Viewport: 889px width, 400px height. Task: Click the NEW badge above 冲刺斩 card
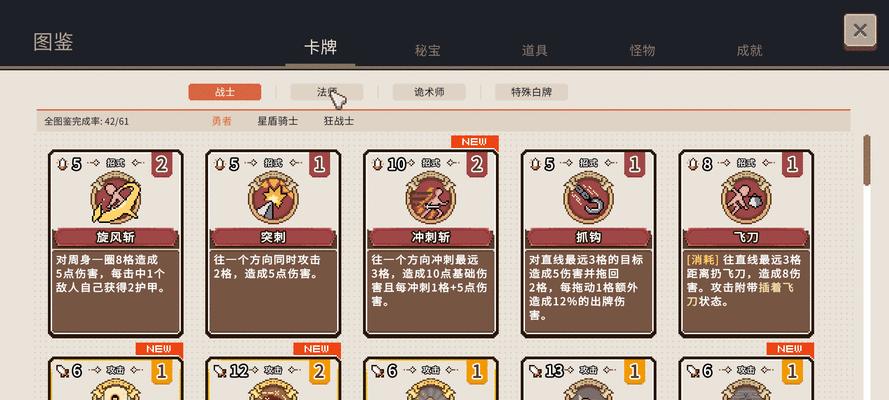pyautogui.click(x=475, y=142)
